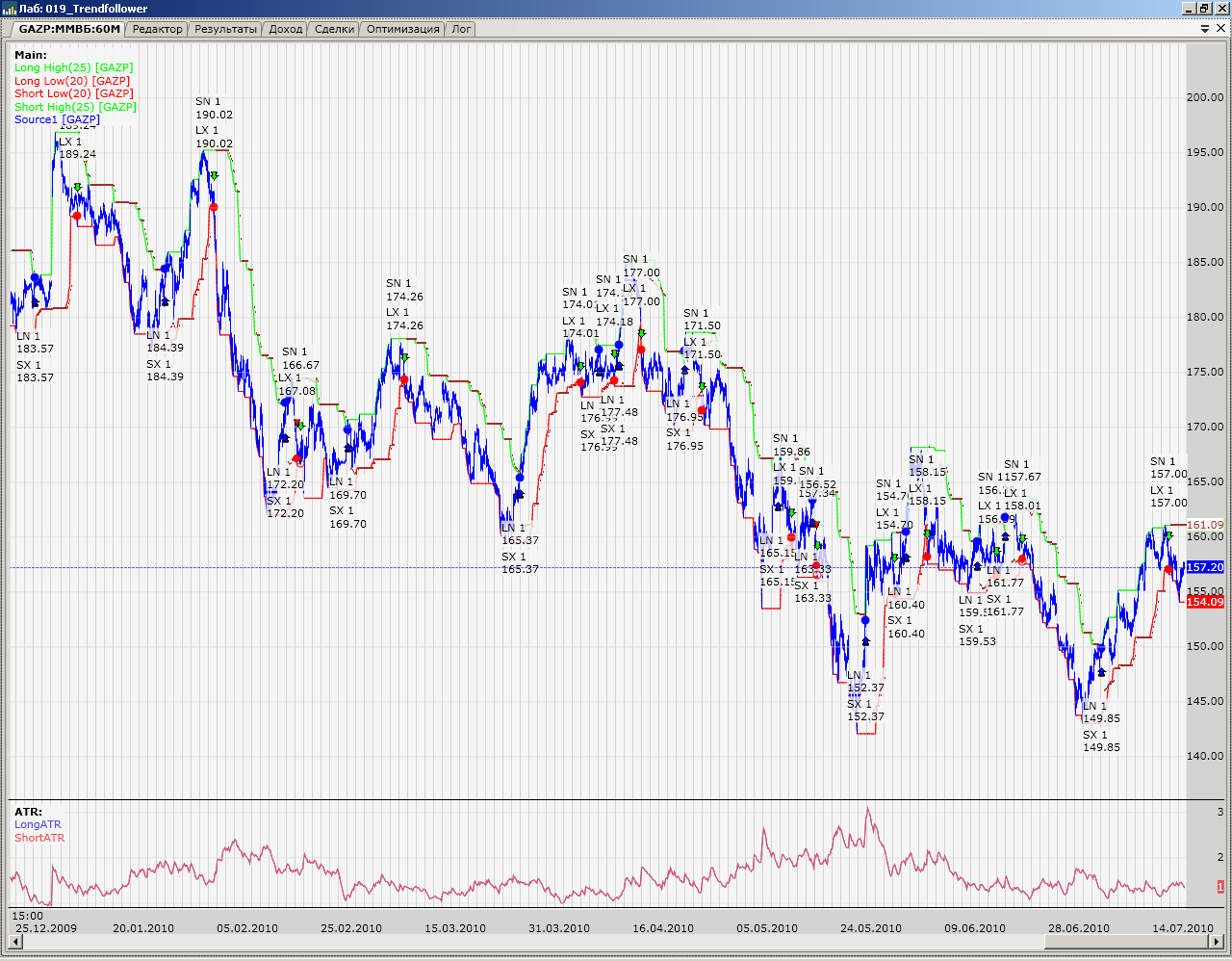Click the SX 1 149.85 trade label
The height and width of the screenshot is (961, 1232).
[x=1102, y=741]
